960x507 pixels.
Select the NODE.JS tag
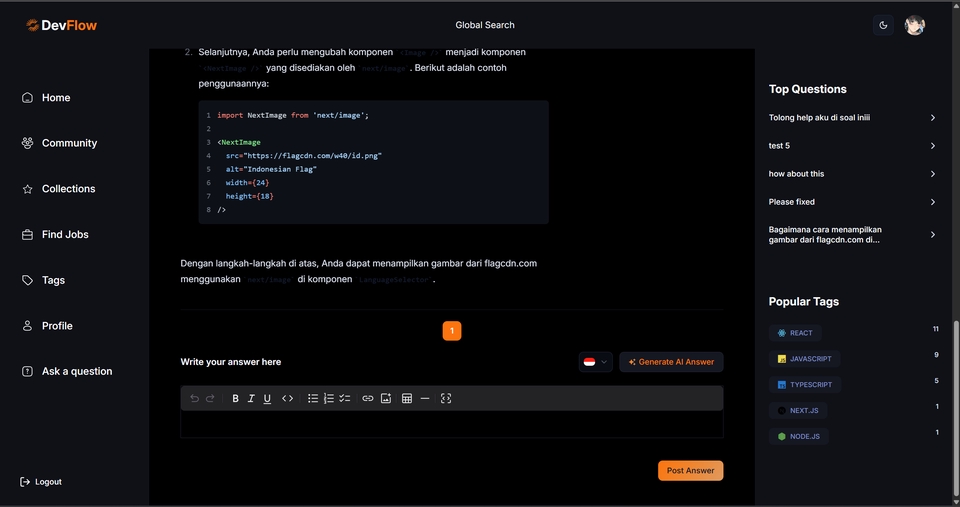click(798, 436)
